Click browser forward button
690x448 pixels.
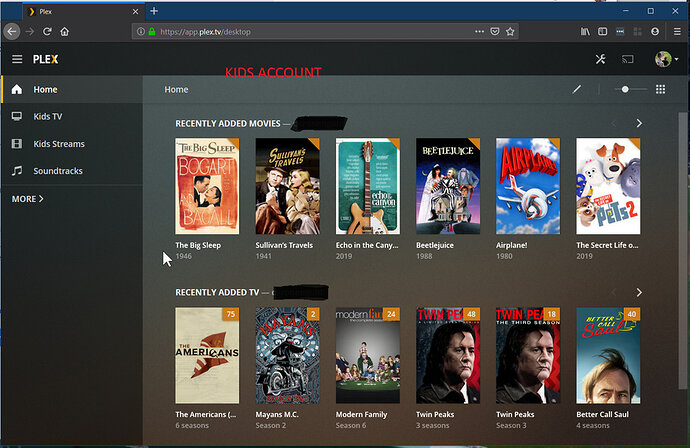(x=29, y=32)
